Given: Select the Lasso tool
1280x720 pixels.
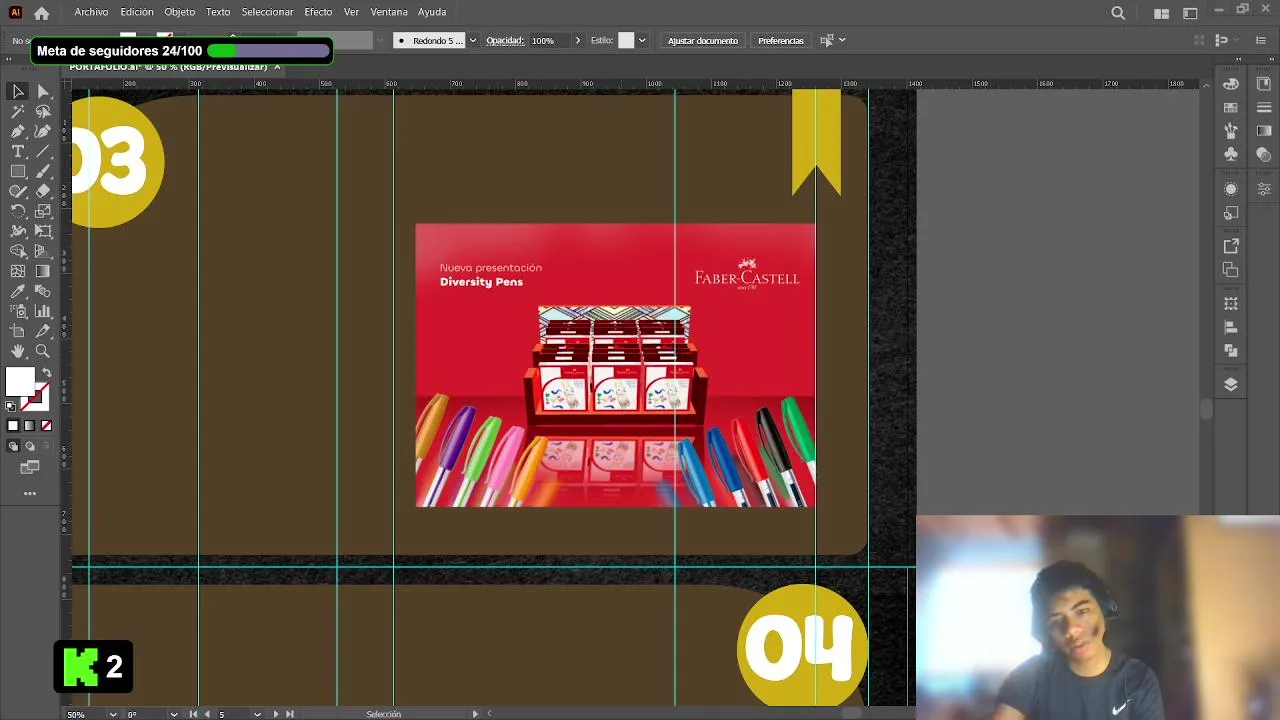Looking at the screenshot, I should (43, 111).
